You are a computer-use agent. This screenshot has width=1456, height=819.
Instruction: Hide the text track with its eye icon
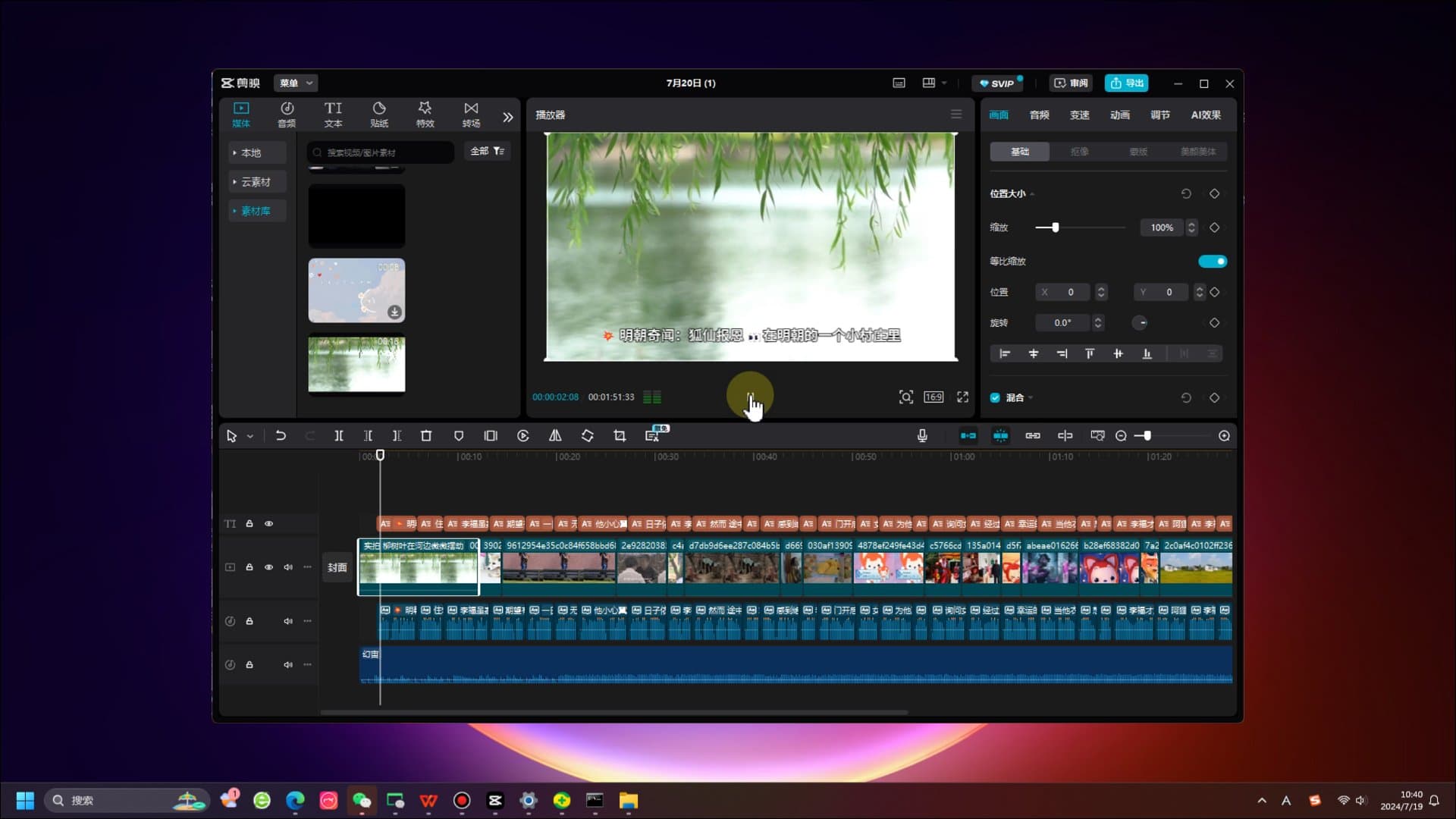268,524
